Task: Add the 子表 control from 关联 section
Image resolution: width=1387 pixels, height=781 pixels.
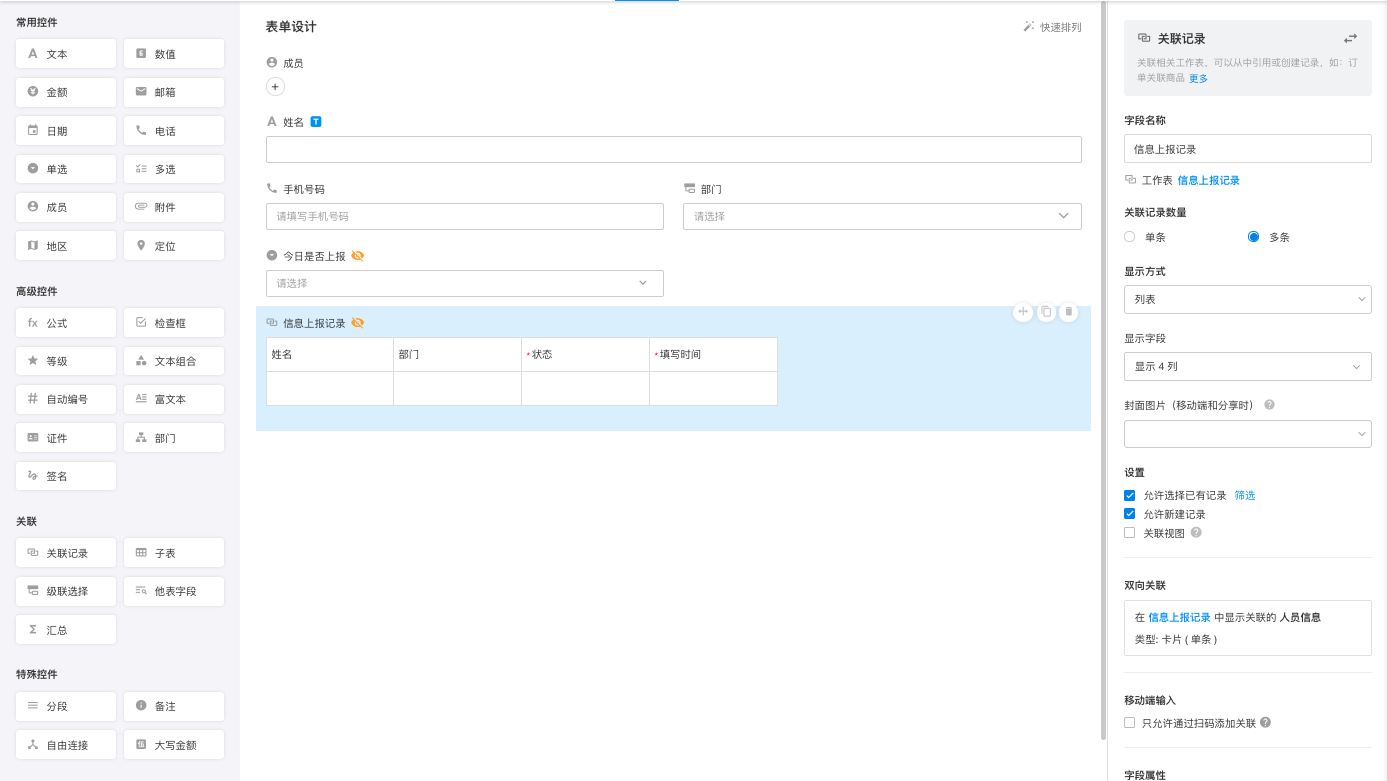Action: 174,553
